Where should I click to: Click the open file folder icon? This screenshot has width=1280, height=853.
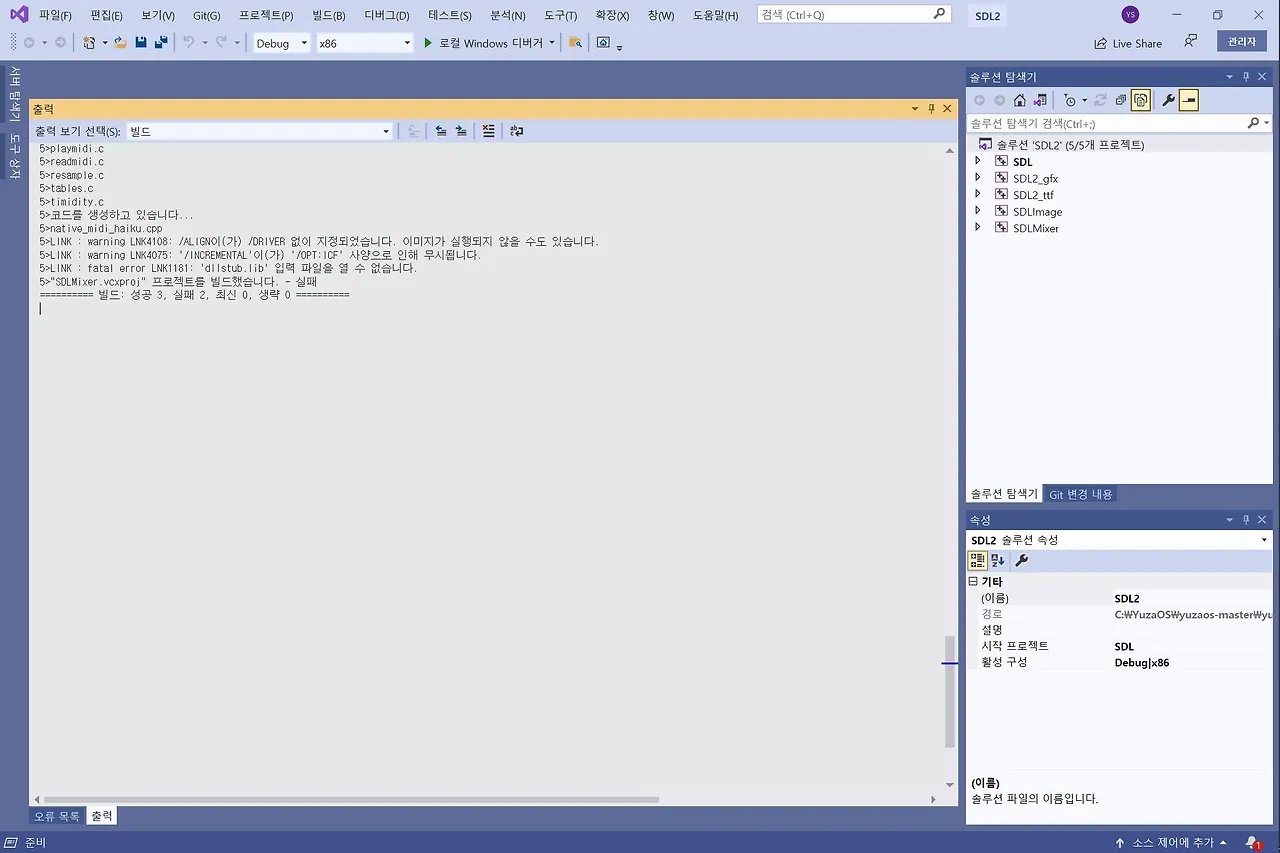coord(120,43)
